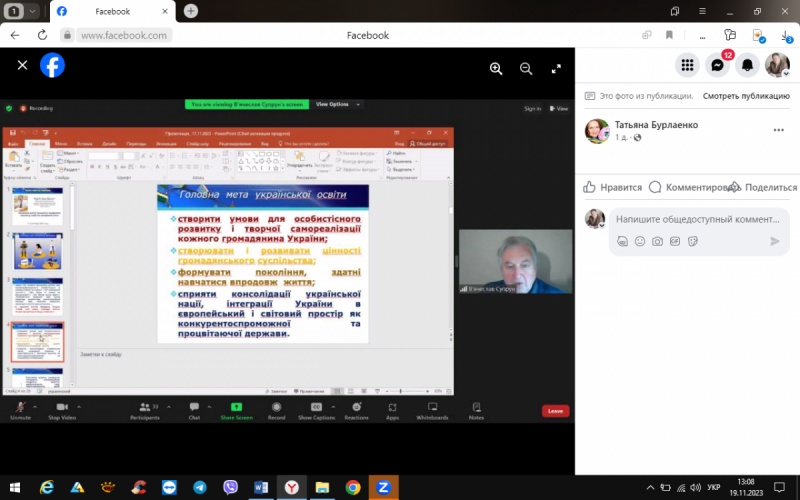Zoom in on the photo
The height and width of the screenshot is (500, 800).
(496, 68)
